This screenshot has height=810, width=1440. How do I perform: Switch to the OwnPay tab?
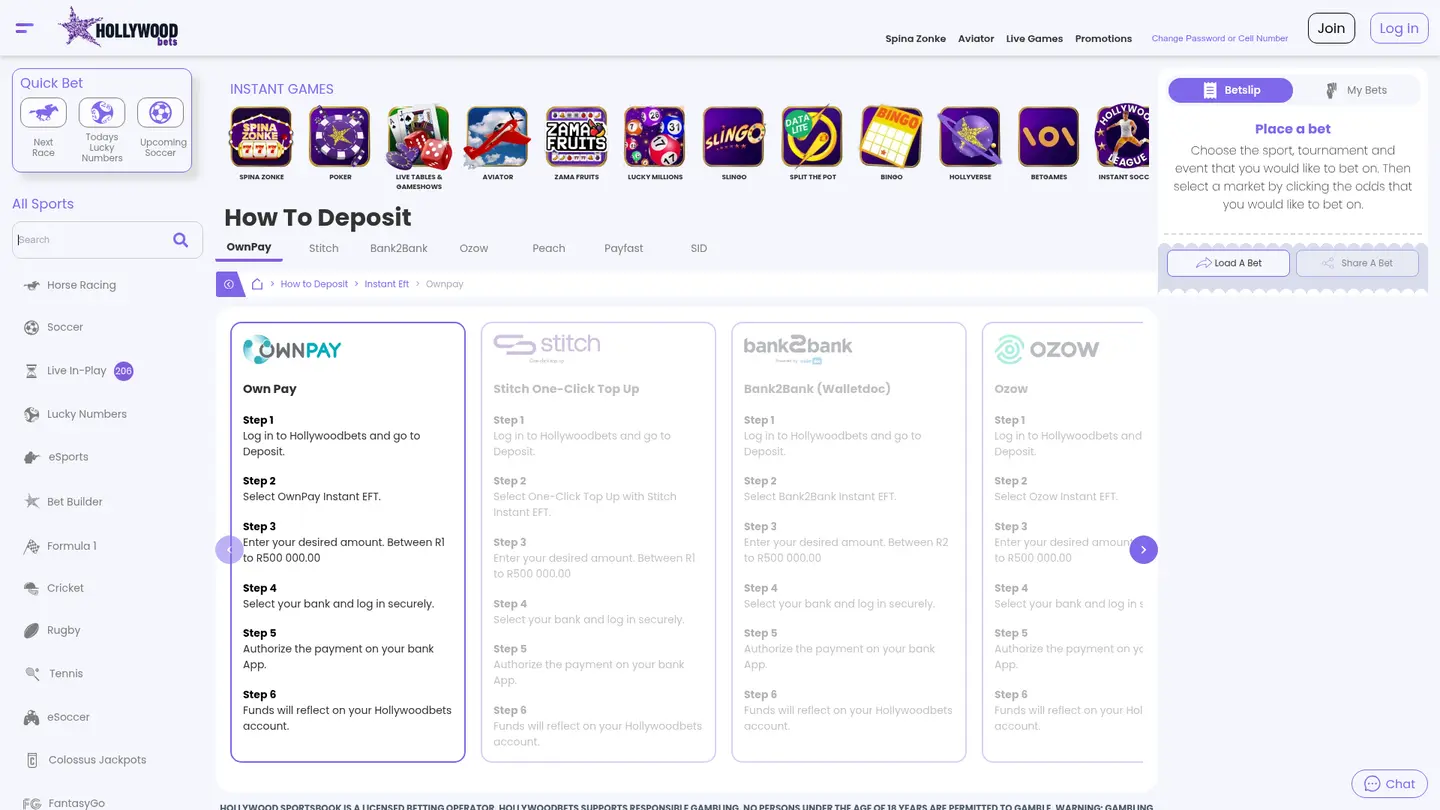click(249, 247)
